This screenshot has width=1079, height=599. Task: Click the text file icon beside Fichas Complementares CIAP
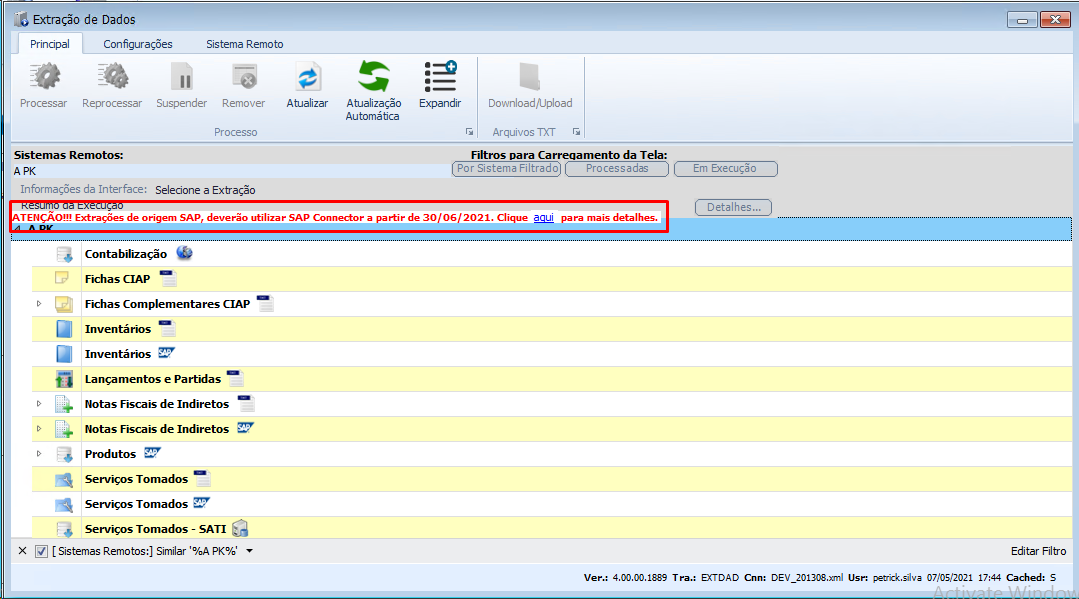coord(266,303)
